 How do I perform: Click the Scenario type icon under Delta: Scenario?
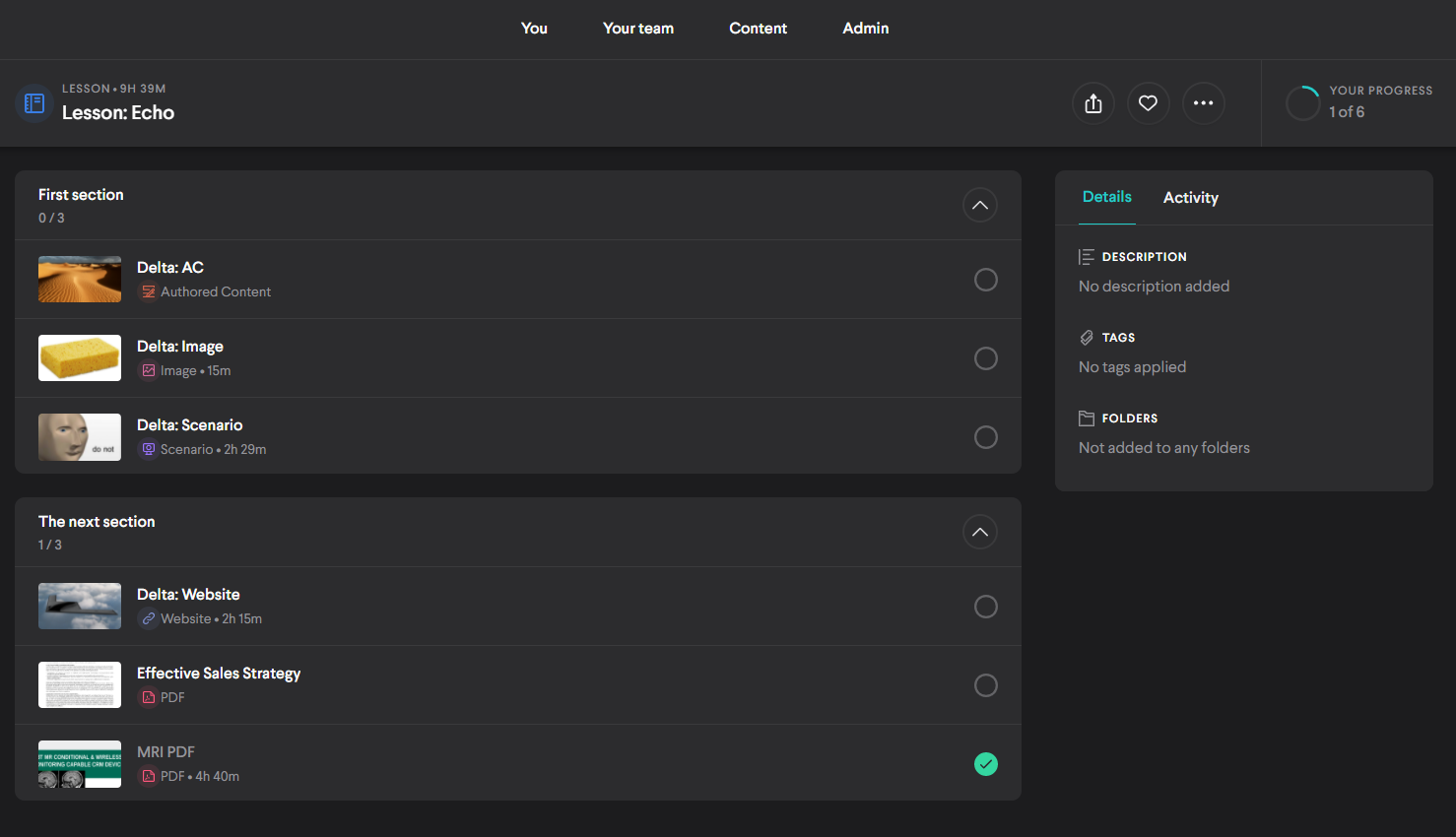coord(149,449)
